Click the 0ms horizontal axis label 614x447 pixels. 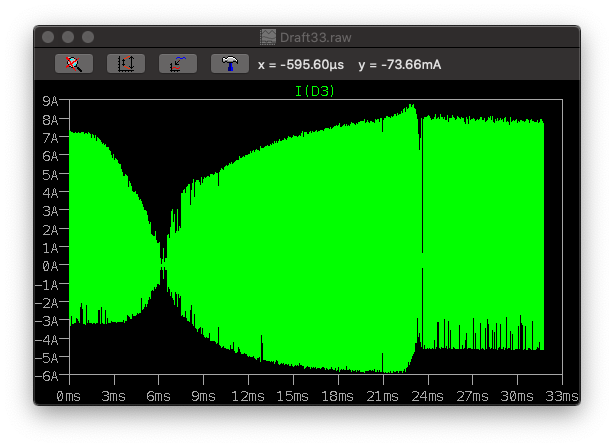(x=69, y=397)
